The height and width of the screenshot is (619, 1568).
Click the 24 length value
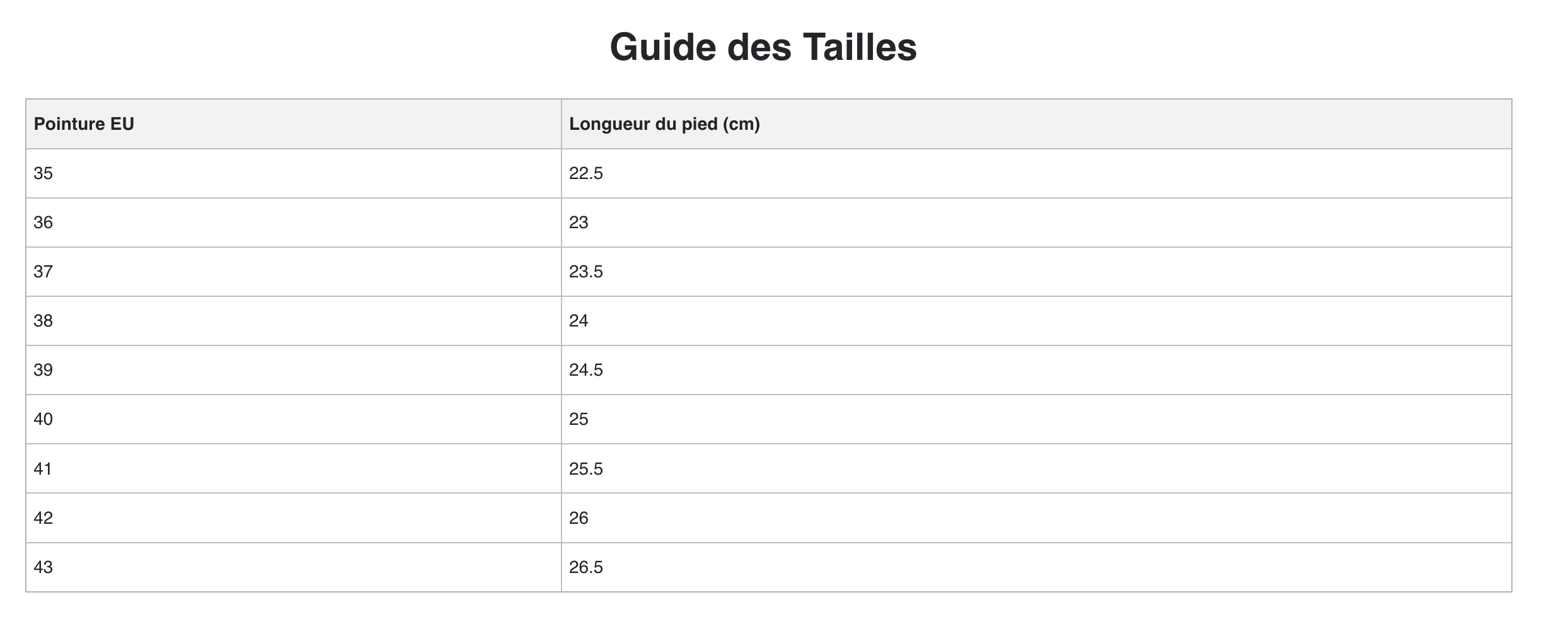coord(579,321)
